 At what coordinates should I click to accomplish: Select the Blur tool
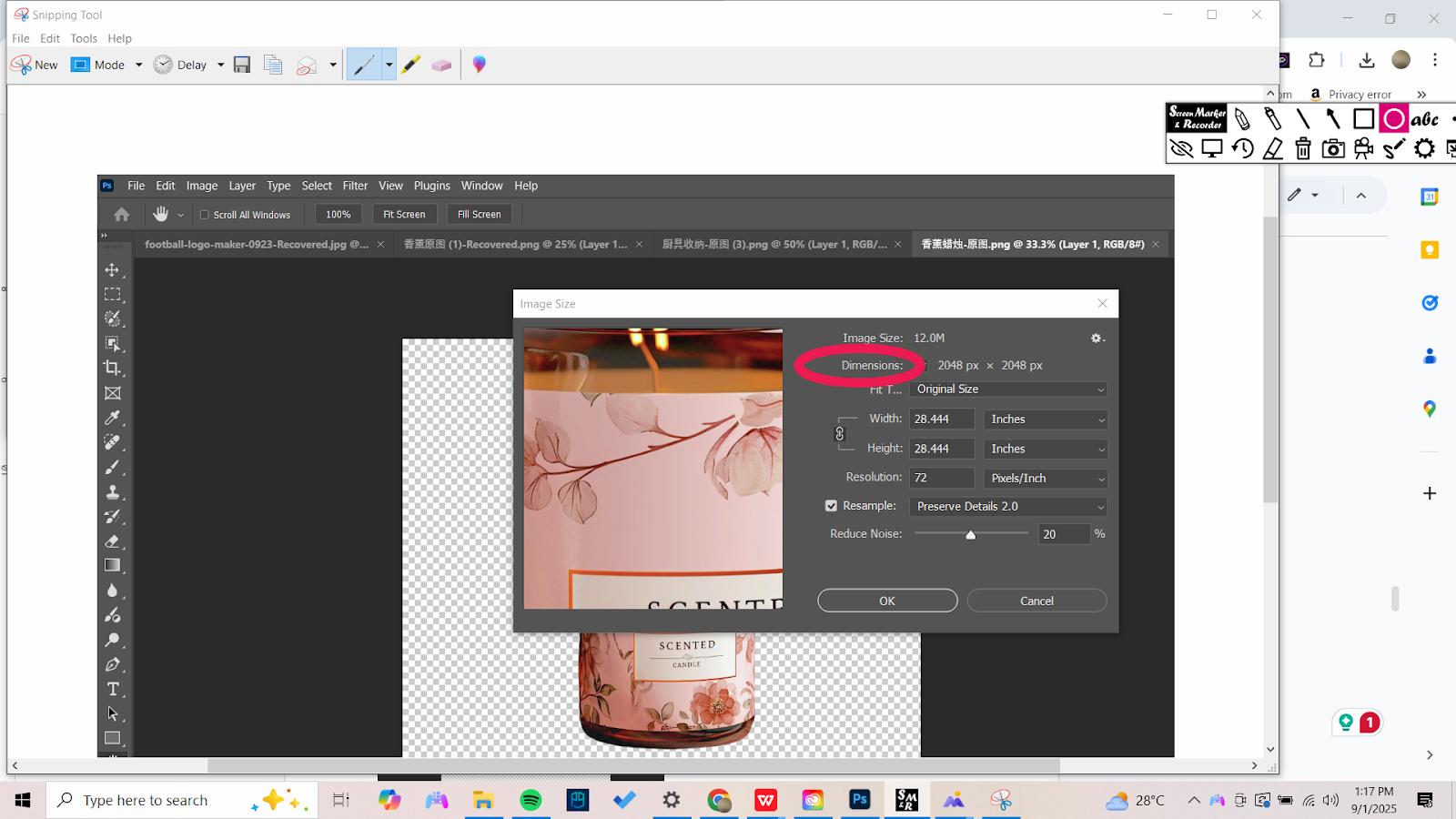(x=112, y=591)
